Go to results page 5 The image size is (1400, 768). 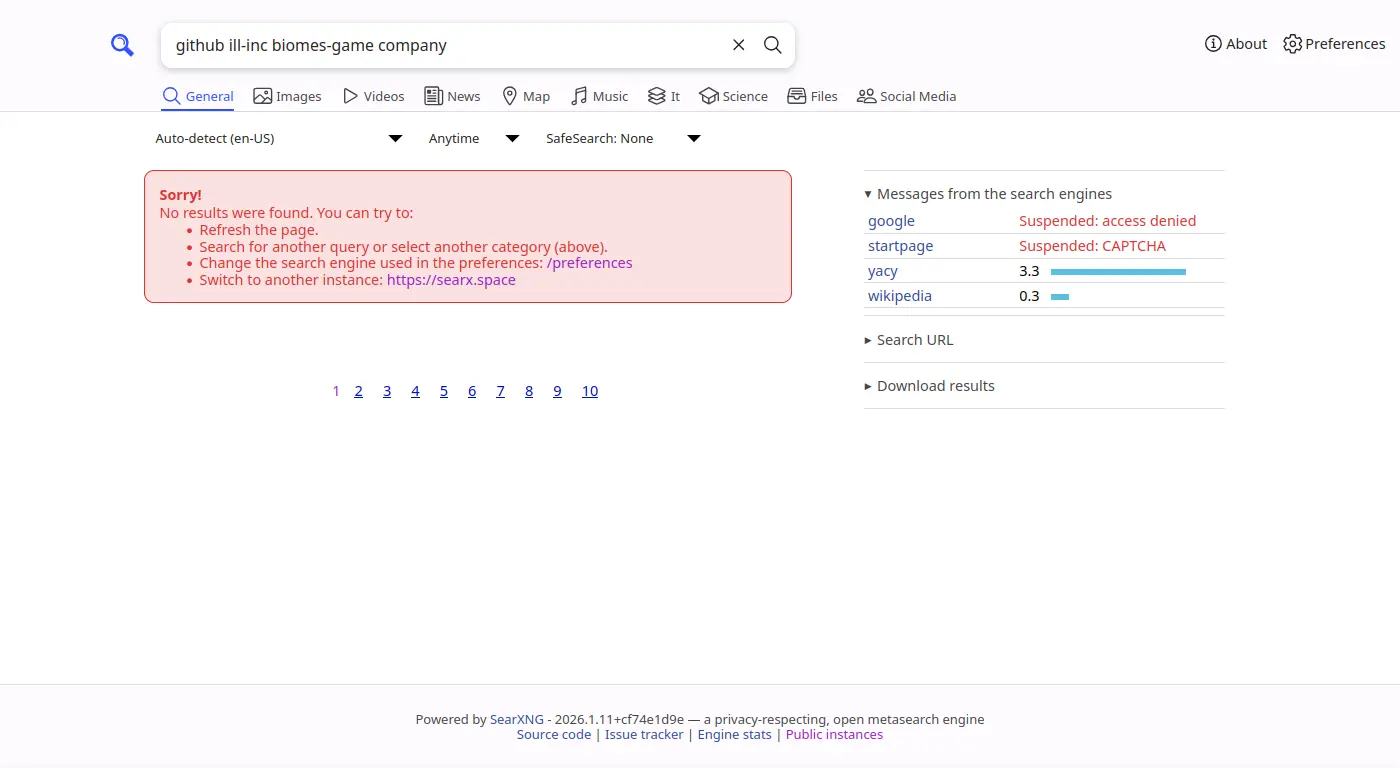tap(444, 391)
